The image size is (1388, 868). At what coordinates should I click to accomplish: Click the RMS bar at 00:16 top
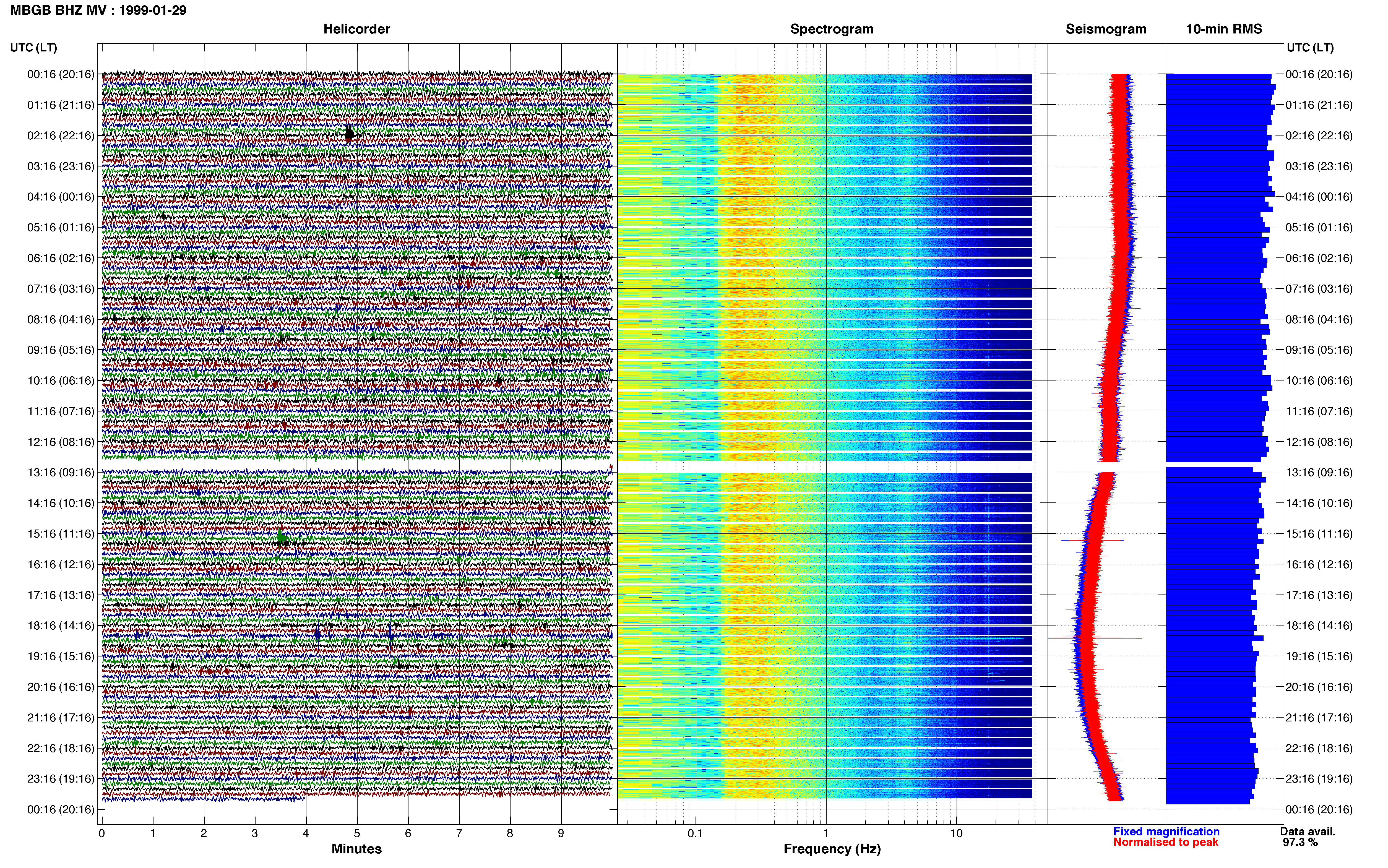(x=1219, y=76)
